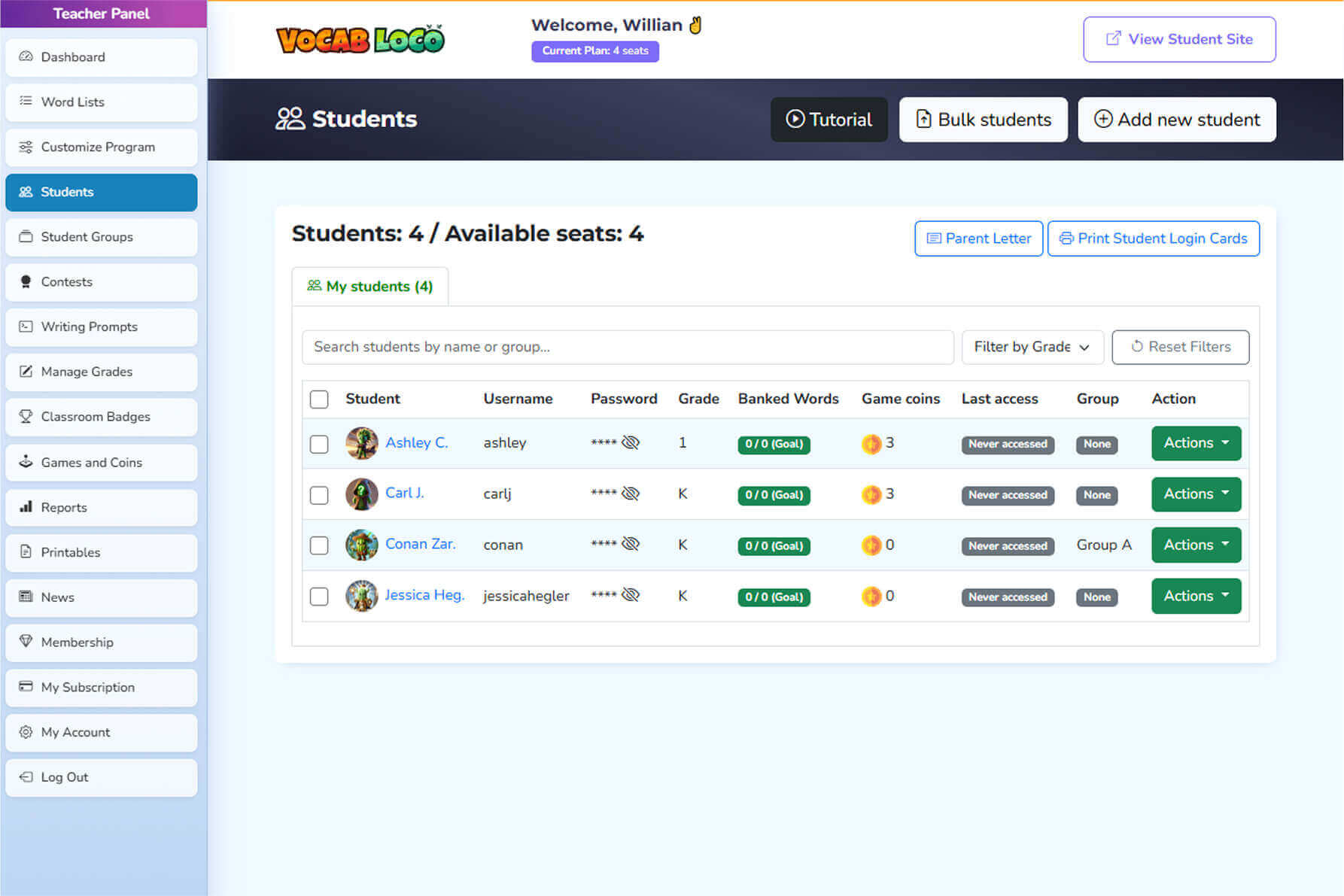Select the checkbox for Conan Zar.

pos(319,545)
